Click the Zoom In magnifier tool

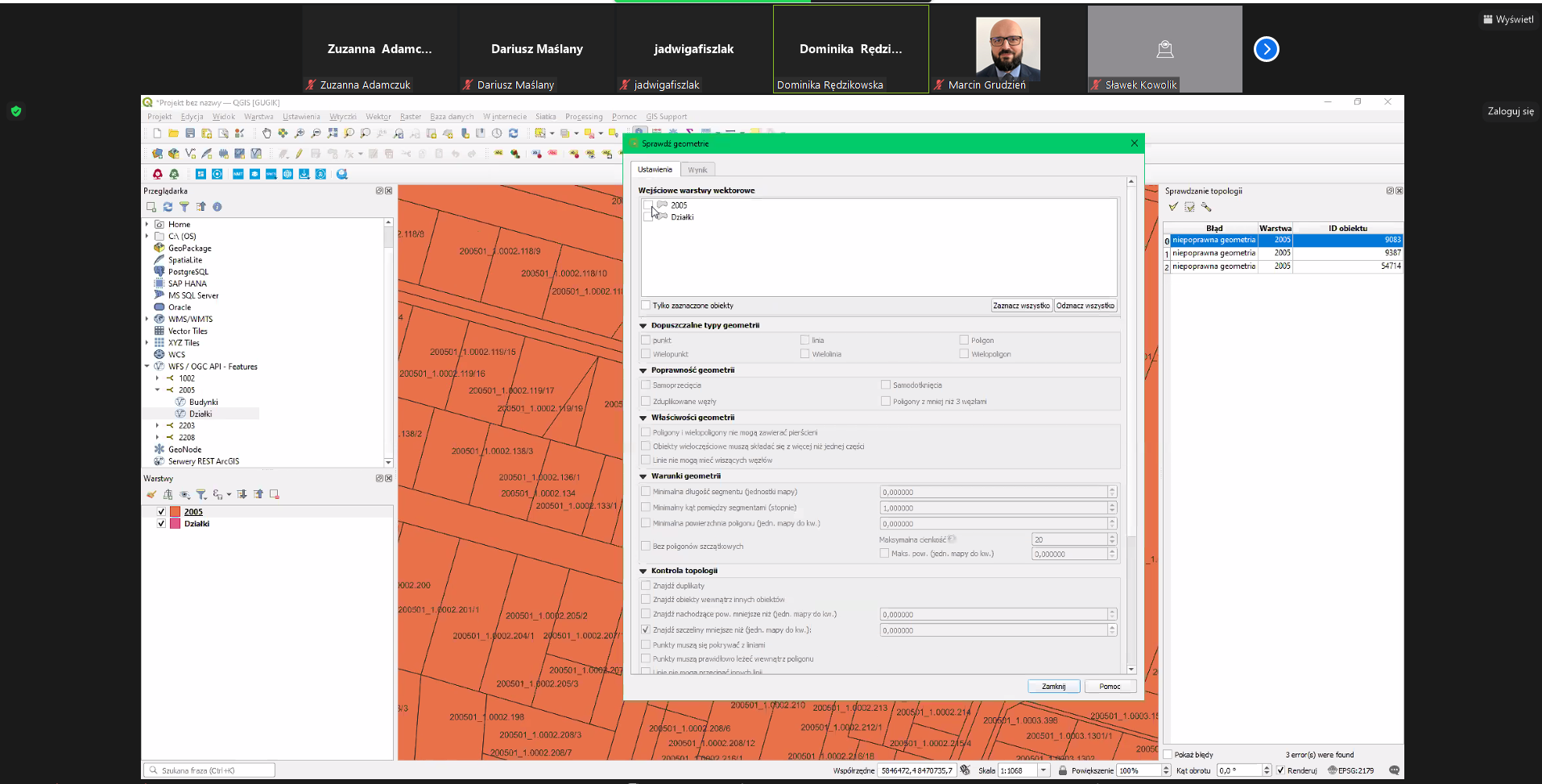point(299,134)
